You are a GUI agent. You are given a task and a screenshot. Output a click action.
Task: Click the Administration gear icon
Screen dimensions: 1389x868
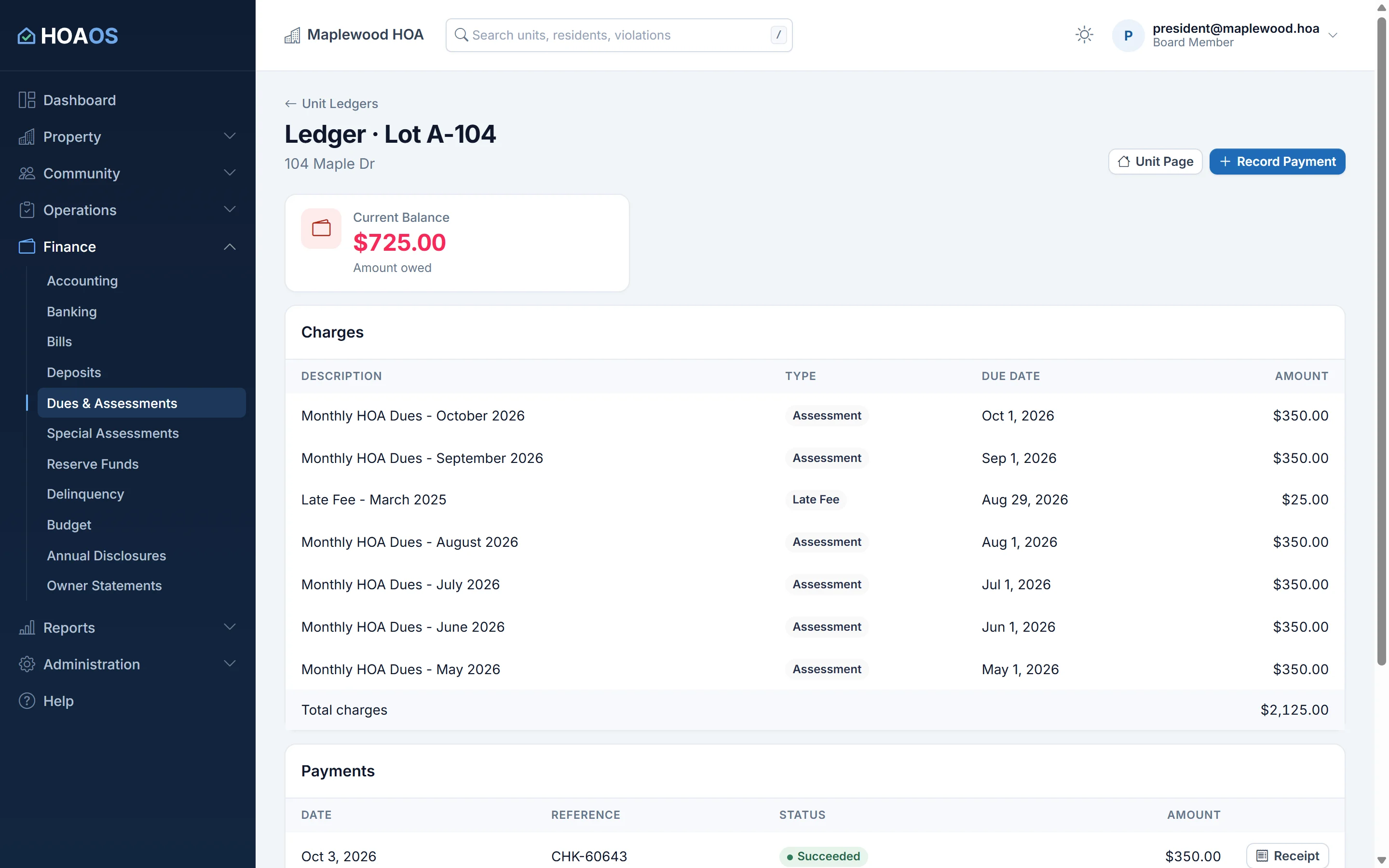pos(27,664)
